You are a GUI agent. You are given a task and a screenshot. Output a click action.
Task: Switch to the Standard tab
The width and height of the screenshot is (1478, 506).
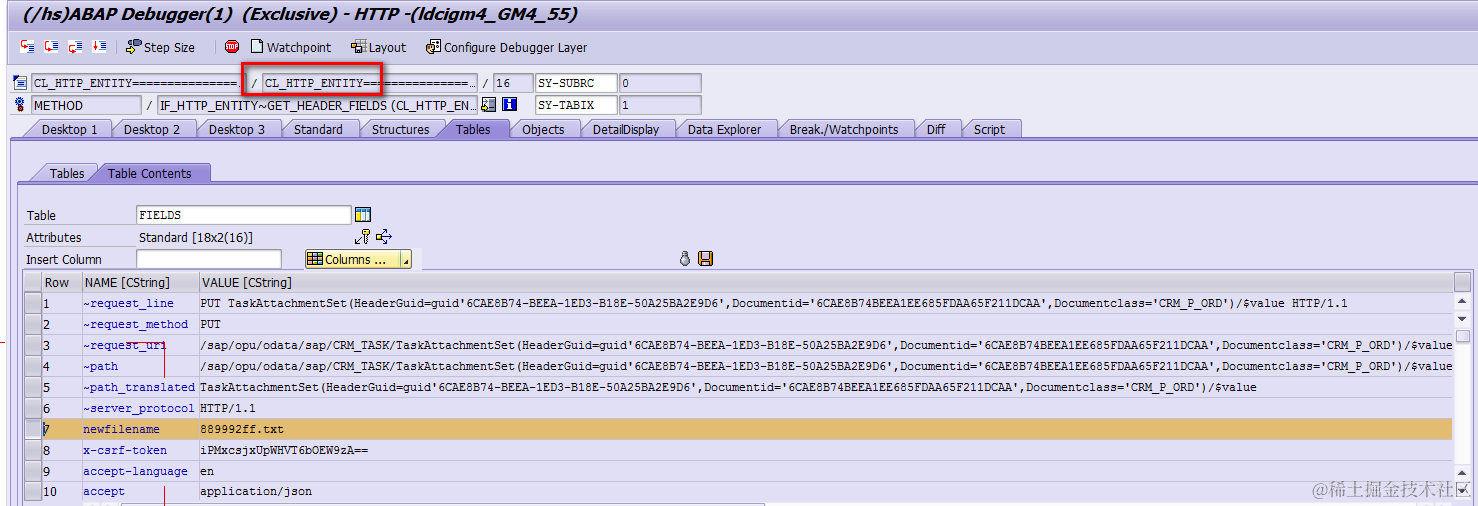pyautogui.click(x=318, y=129)
